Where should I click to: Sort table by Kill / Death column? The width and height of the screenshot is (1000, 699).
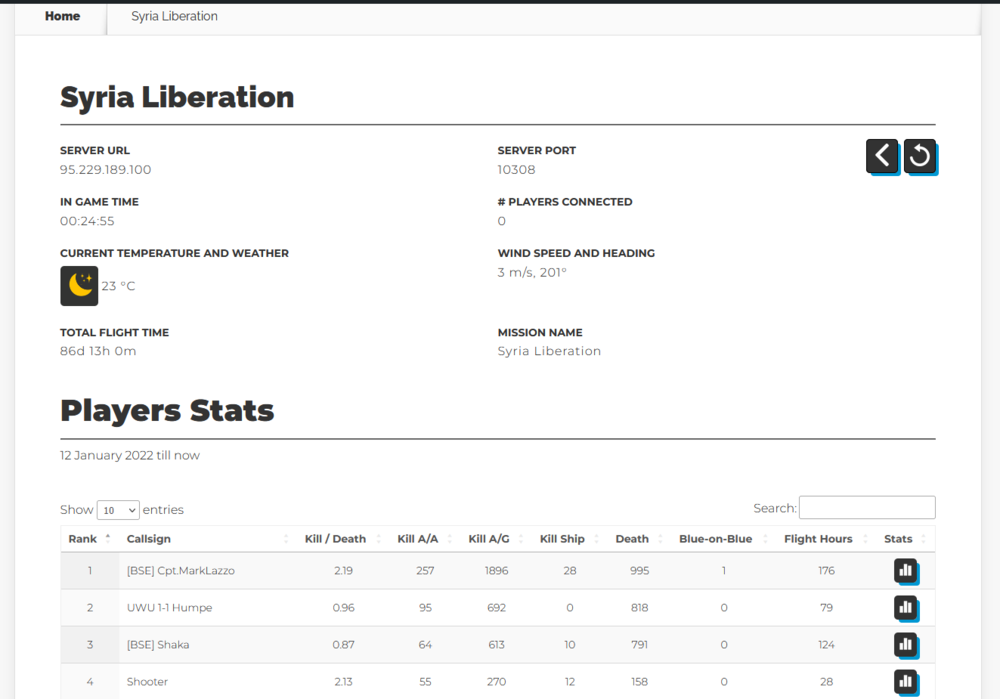tap(343, 539)
